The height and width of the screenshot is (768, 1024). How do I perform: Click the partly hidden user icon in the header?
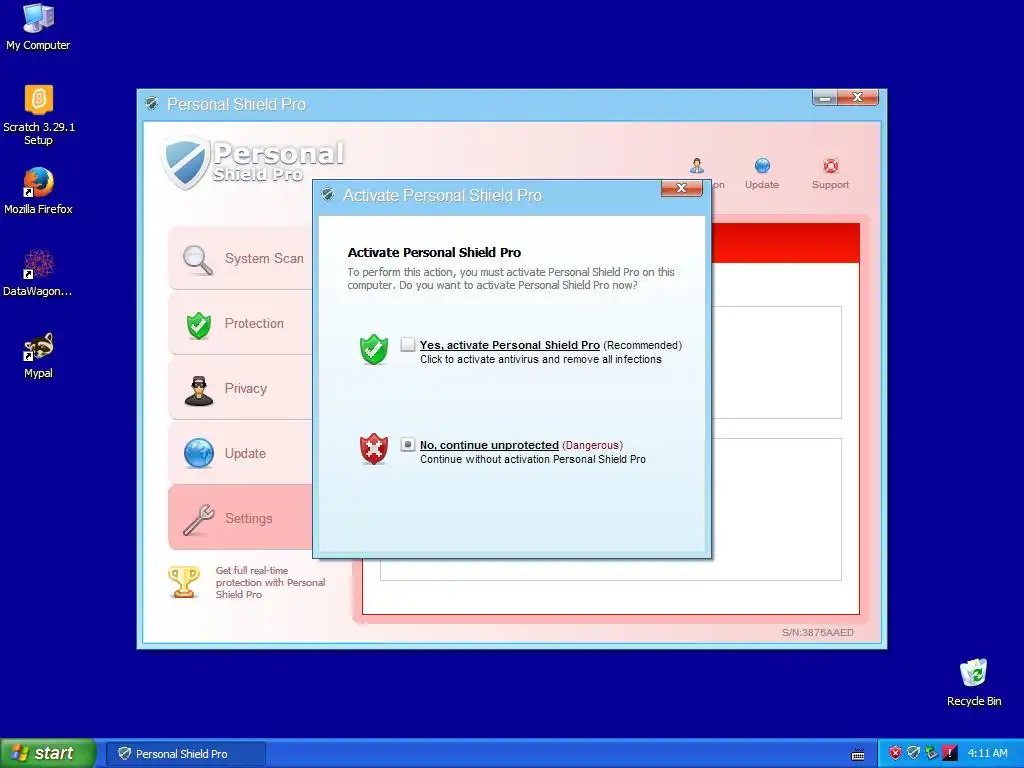pos(697,166)
